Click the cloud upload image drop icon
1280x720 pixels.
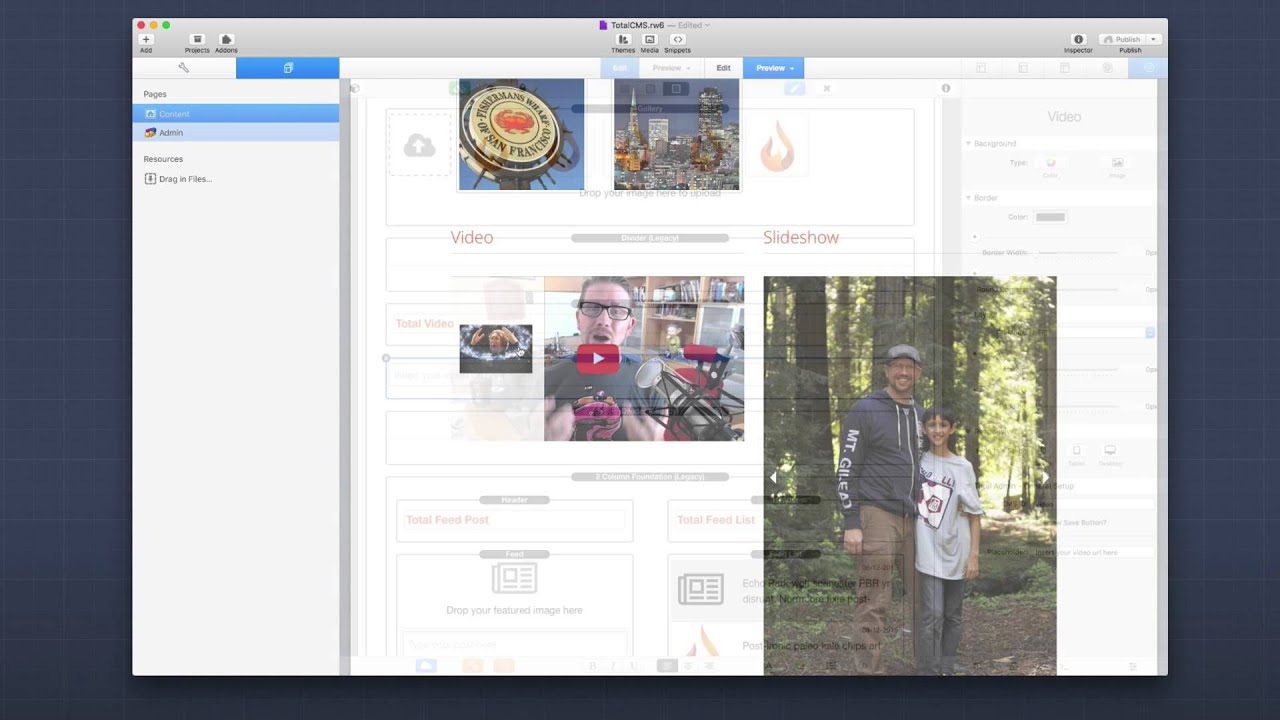(419, 147)
